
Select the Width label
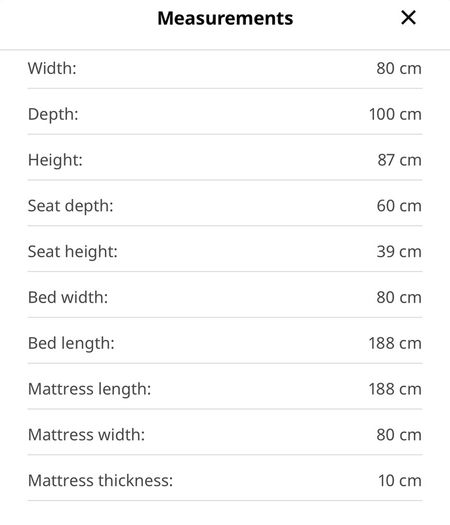point(52,68)
